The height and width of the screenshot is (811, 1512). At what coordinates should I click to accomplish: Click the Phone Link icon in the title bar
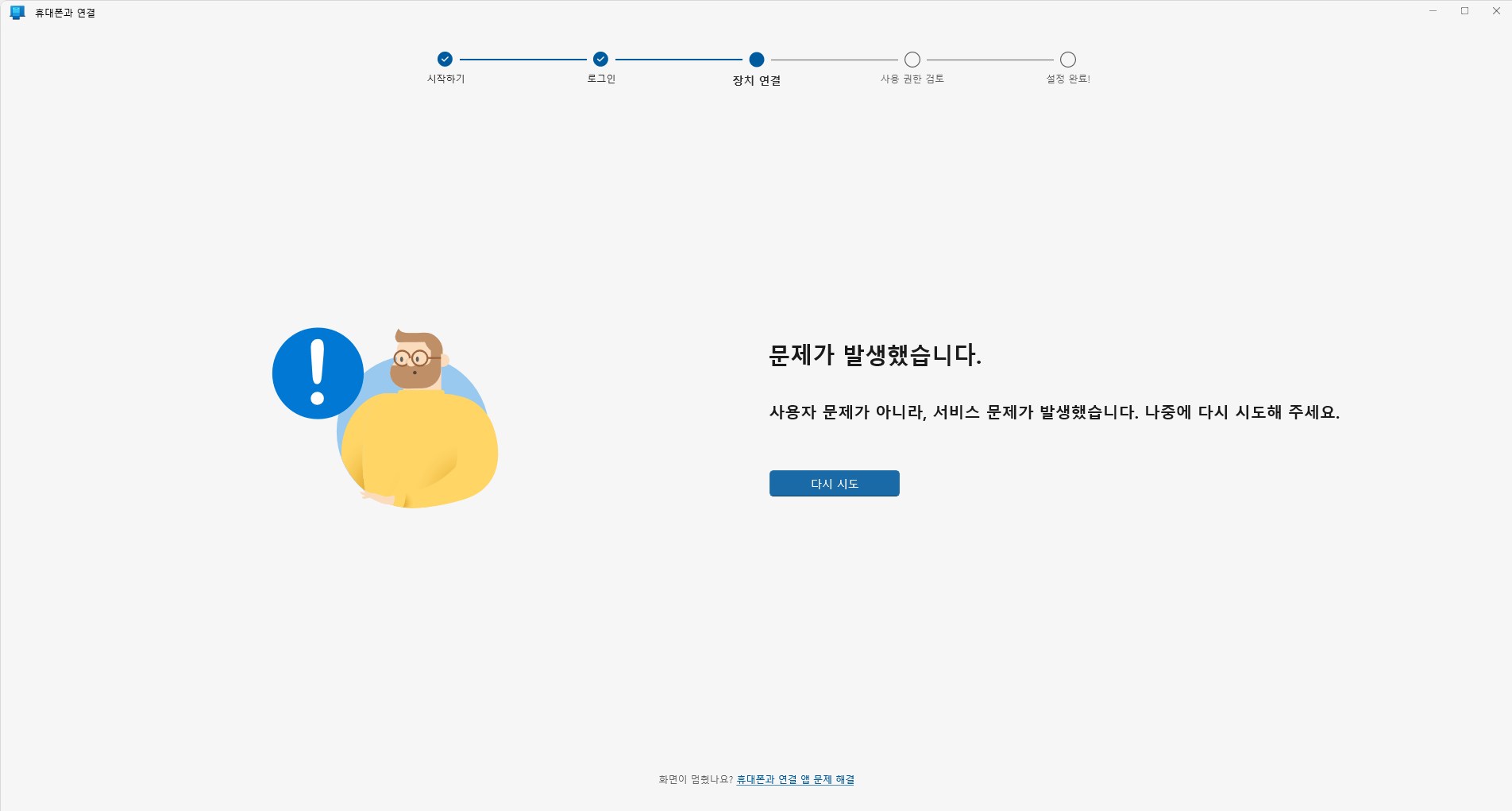click(17, 12)
